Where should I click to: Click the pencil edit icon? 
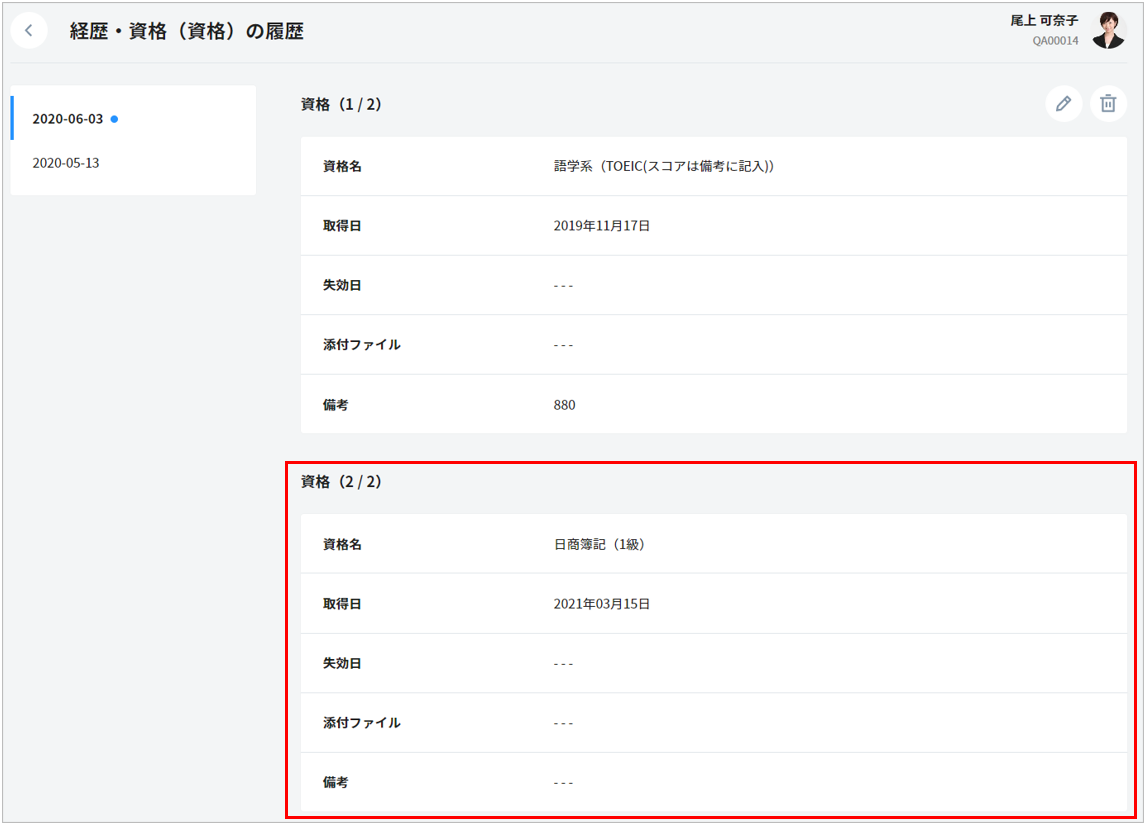1064,104
